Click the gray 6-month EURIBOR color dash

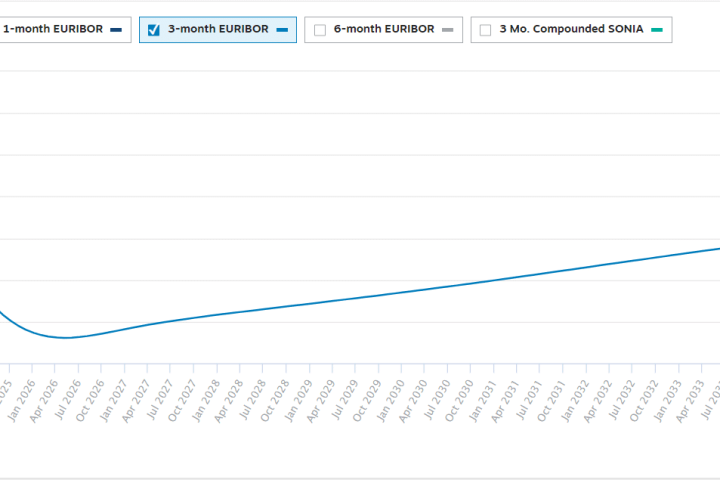tap(447, 30)
